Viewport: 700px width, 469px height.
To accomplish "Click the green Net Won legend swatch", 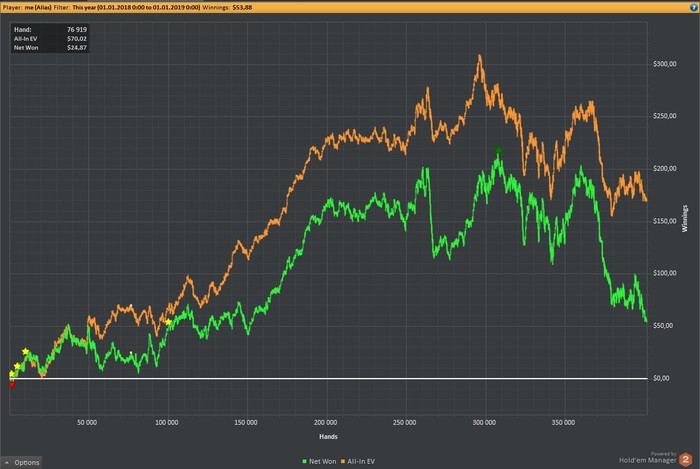I will [304, 461].
